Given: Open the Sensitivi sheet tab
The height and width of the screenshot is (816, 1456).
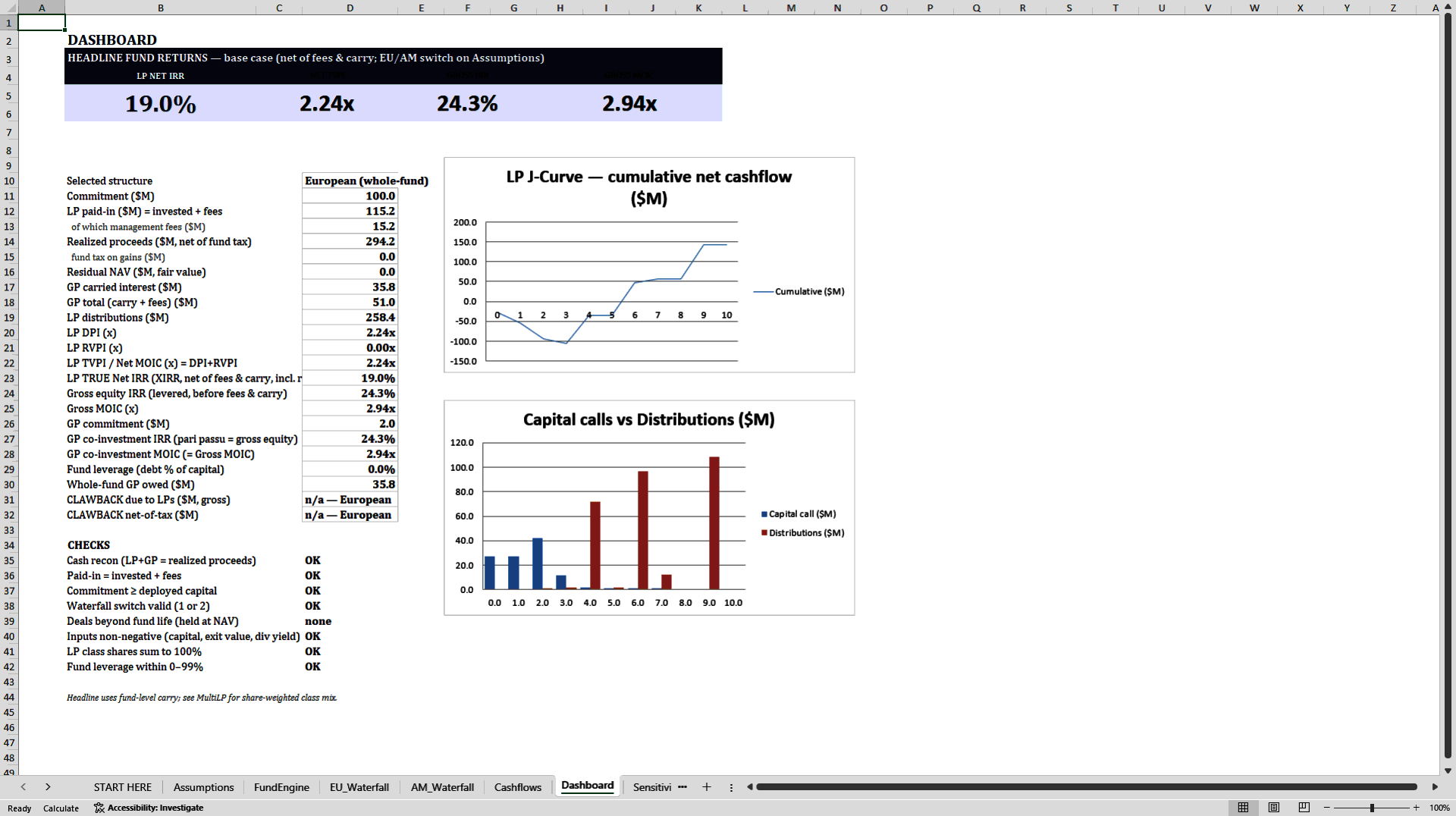Looking at the screenshot, I should coord(652,787).
